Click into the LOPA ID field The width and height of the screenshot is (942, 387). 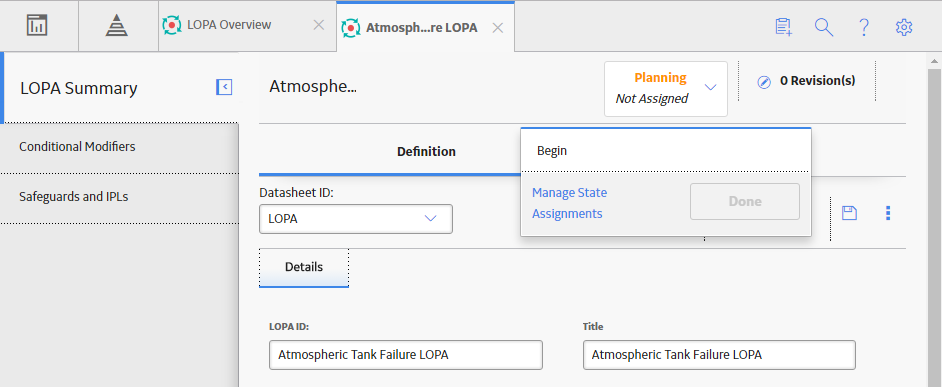(x=406, y=355)
